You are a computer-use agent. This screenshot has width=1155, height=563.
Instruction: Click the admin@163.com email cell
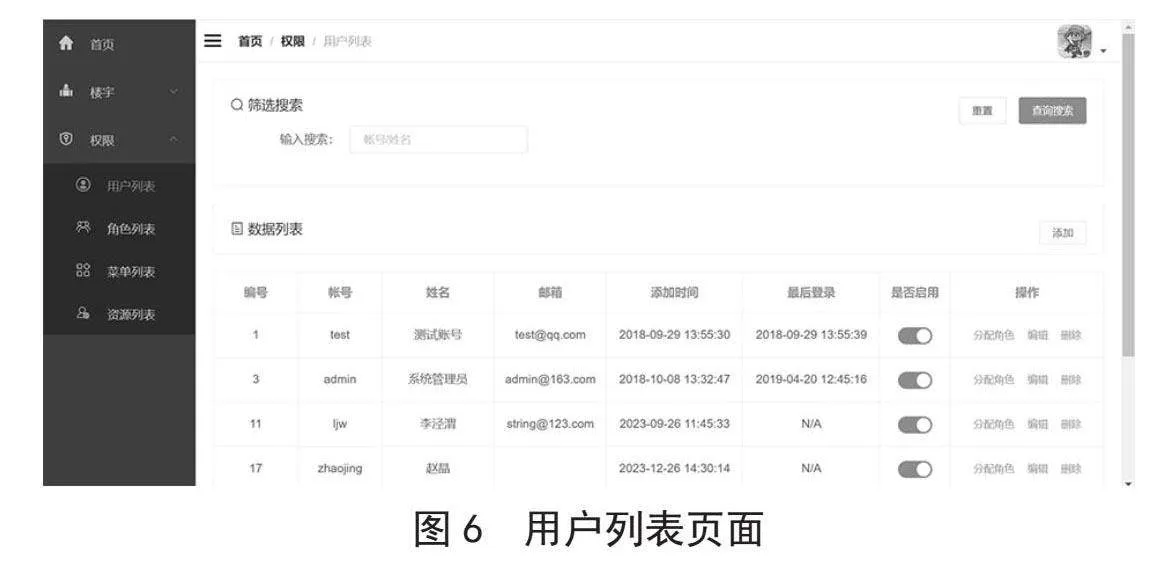(x=550, y=380)
